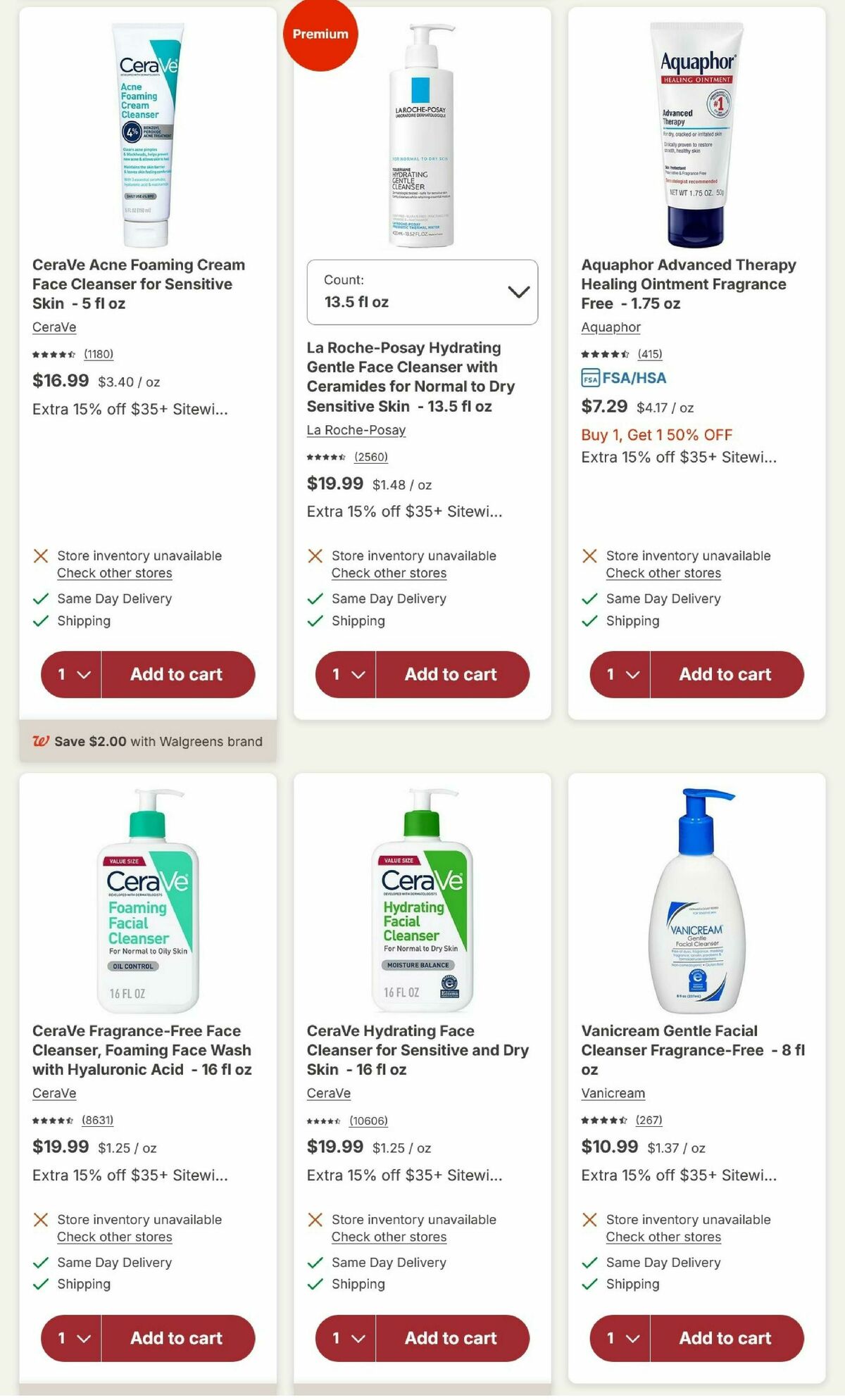Click the Premium badge on La Roche-Posay

coord(321,33)
